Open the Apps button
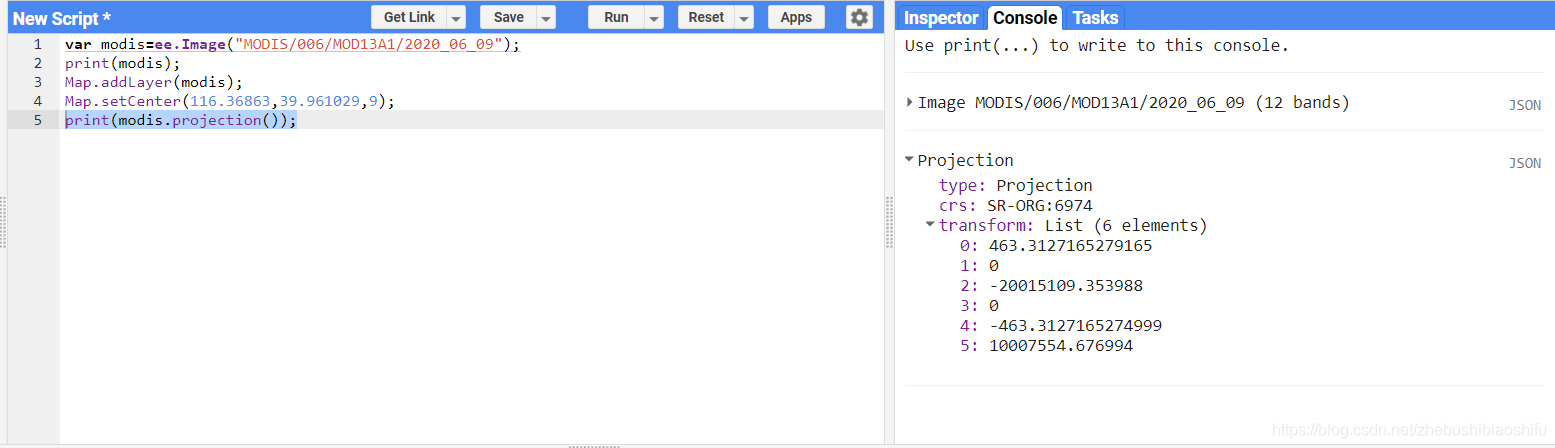This screenshot has width=1555, height=448. 796,17
